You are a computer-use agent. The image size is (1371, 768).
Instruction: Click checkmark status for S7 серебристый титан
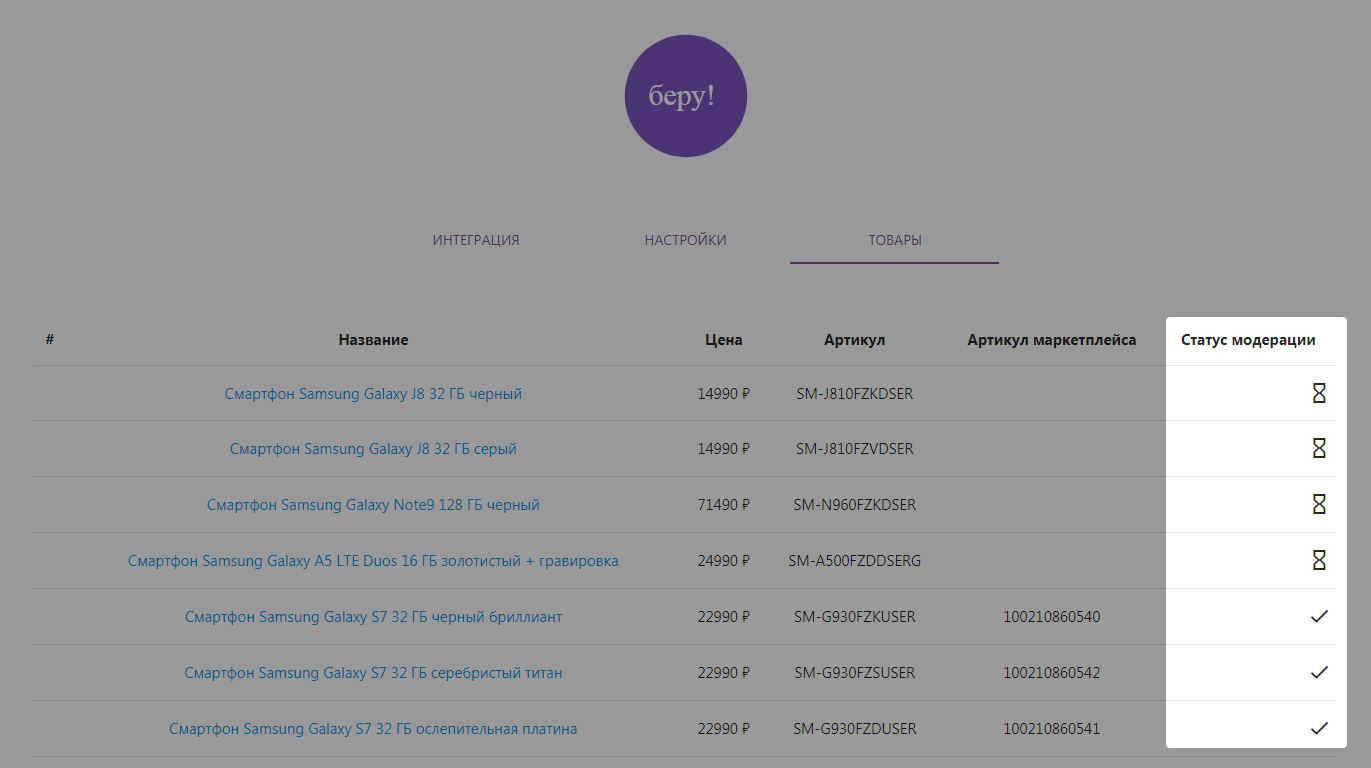[x=1319, y=673]
